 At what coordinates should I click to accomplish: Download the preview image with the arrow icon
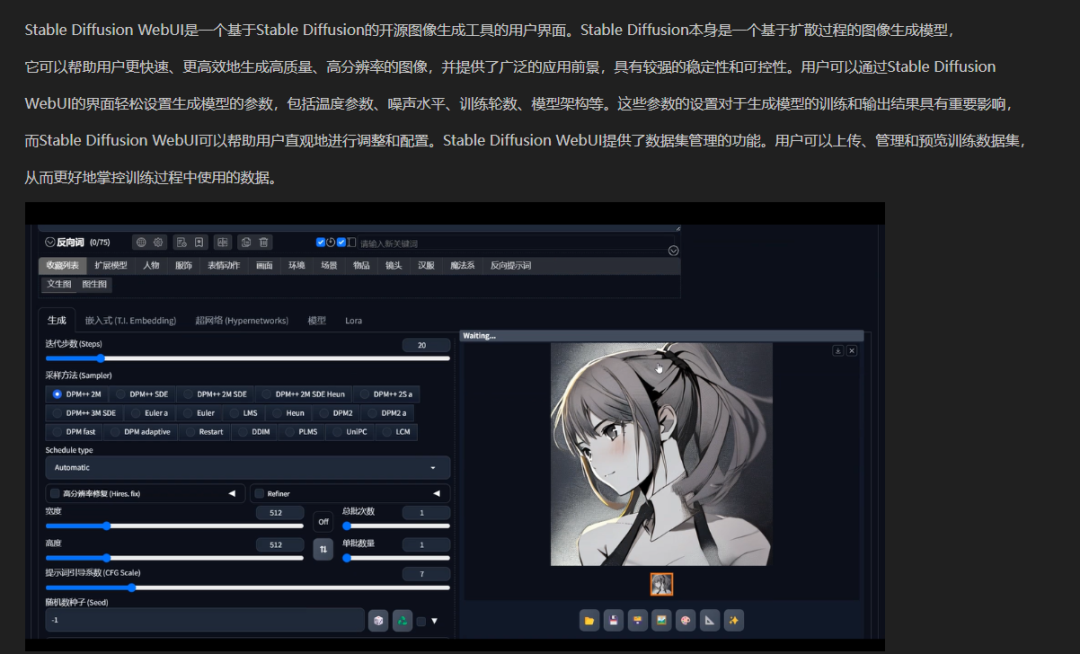tap(838, 350)
